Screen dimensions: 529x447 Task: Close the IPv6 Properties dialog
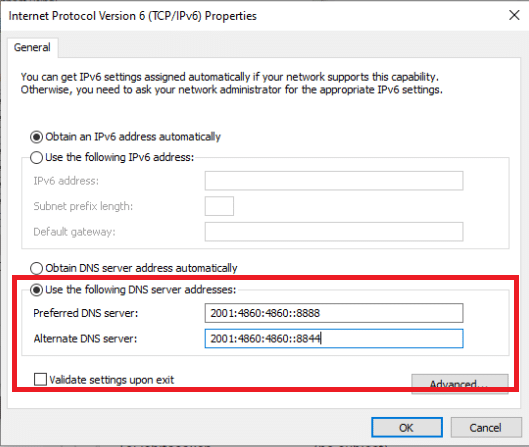point(514,15)
